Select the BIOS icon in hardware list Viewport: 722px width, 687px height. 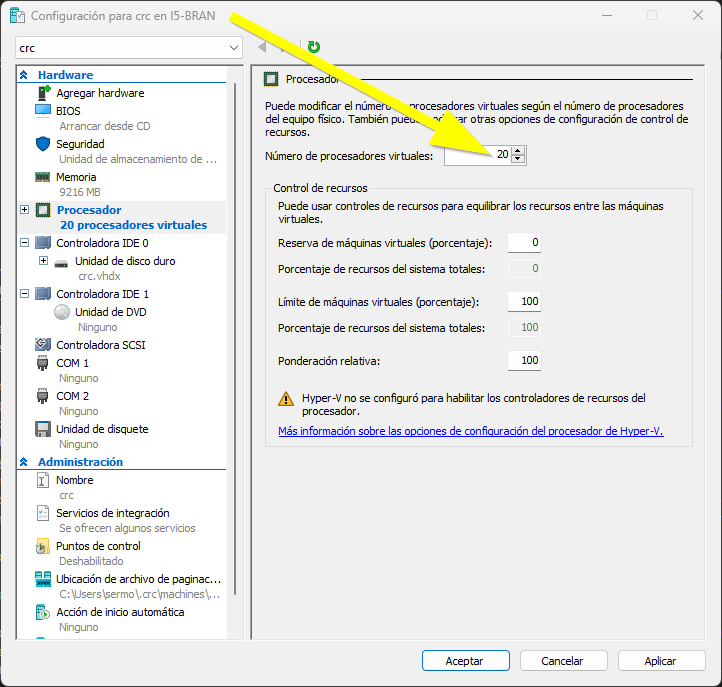pyautogui.click(x=43, y=111)
